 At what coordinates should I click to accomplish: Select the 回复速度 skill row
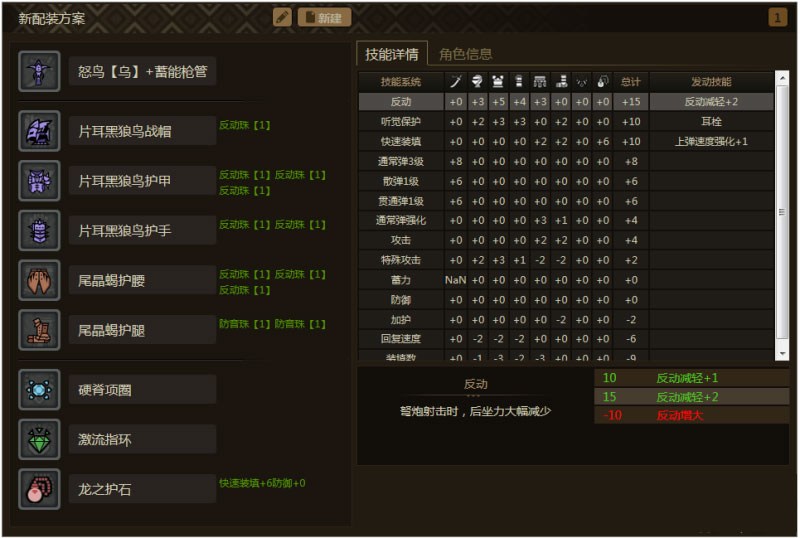coord(566,338)
